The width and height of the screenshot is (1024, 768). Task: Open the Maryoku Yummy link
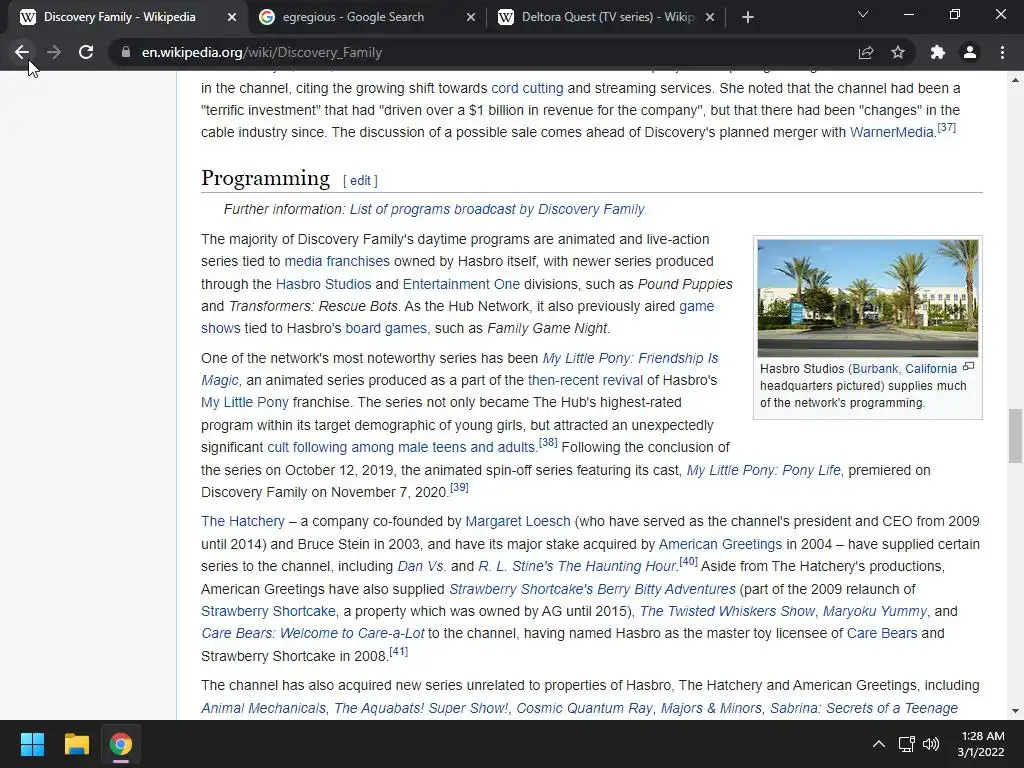coord(875,611)
